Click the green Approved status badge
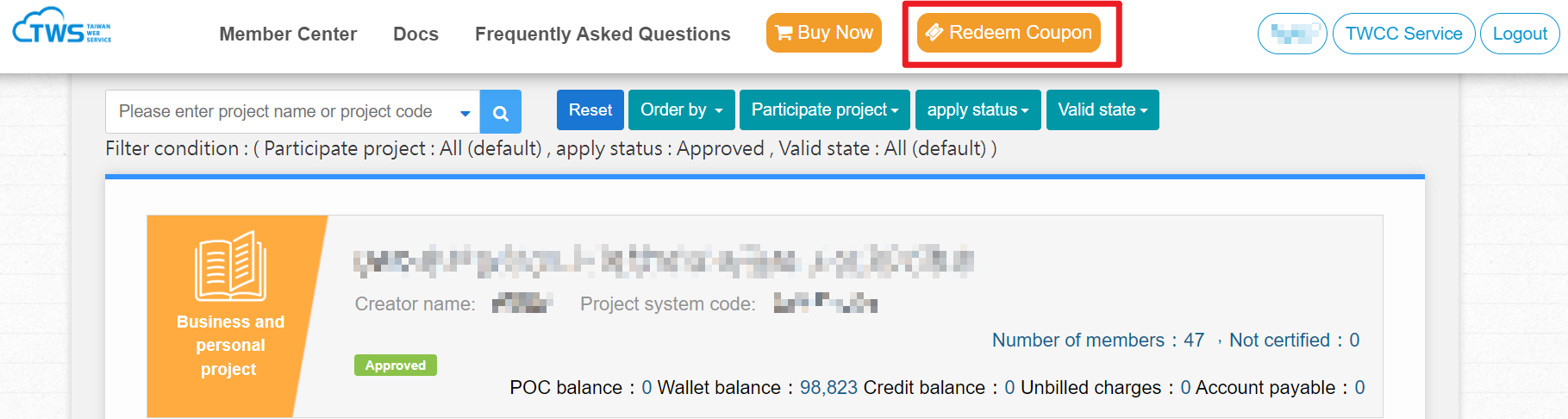Screen dimensions: 1568x419 click(x=396, y=365)
